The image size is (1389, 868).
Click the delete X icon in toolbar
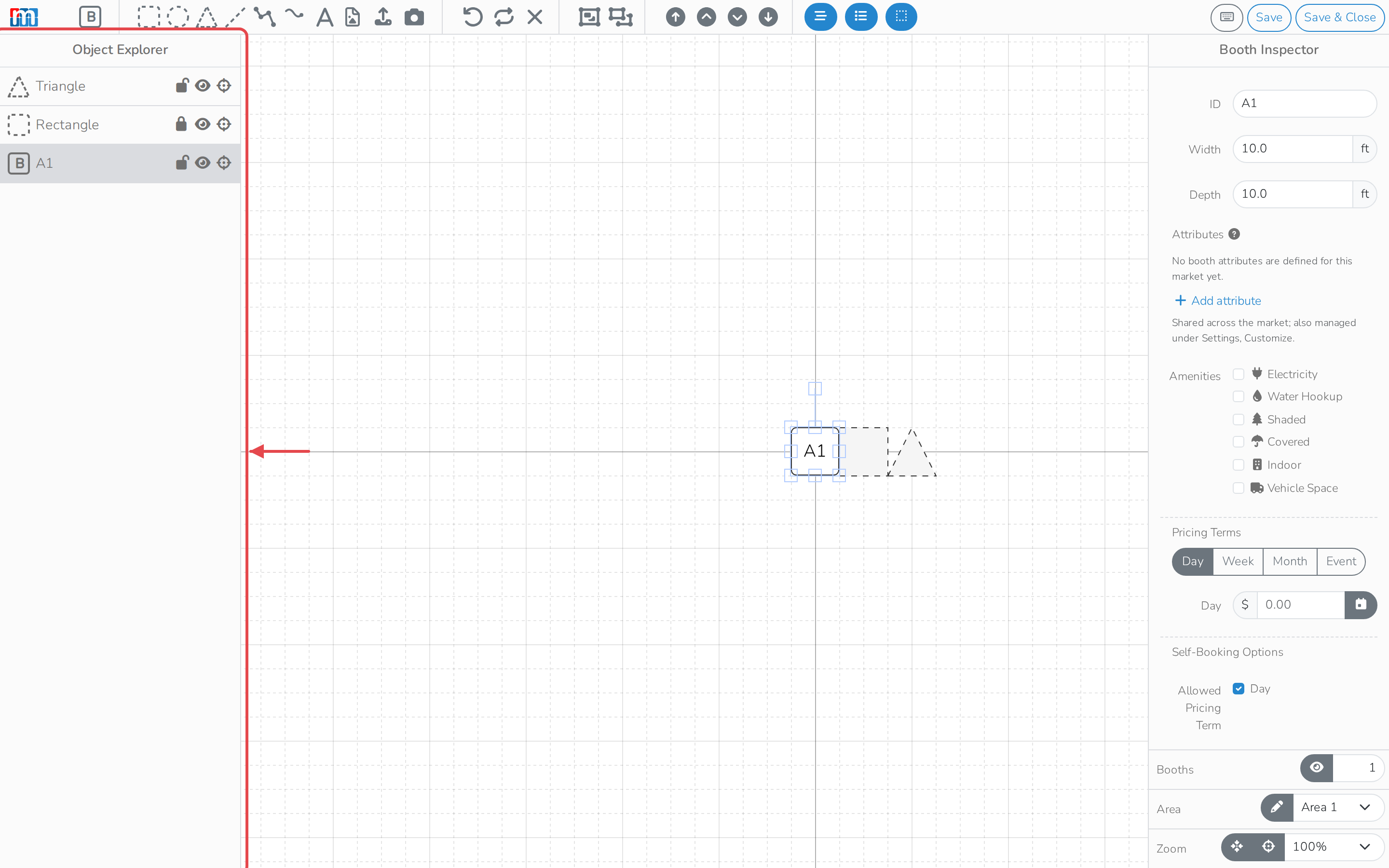pos(534,17)
